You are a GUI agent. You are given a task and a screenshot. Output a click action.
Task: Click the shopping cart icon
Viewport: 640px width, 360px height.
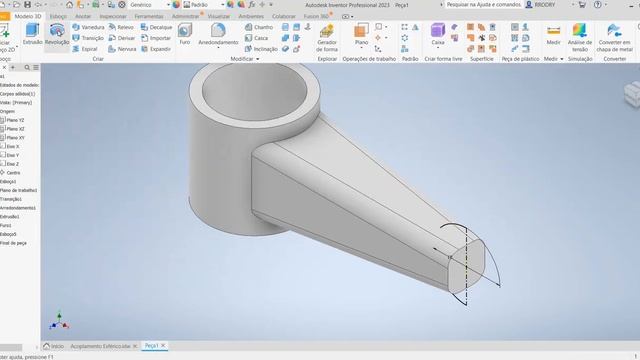(582, 4)
